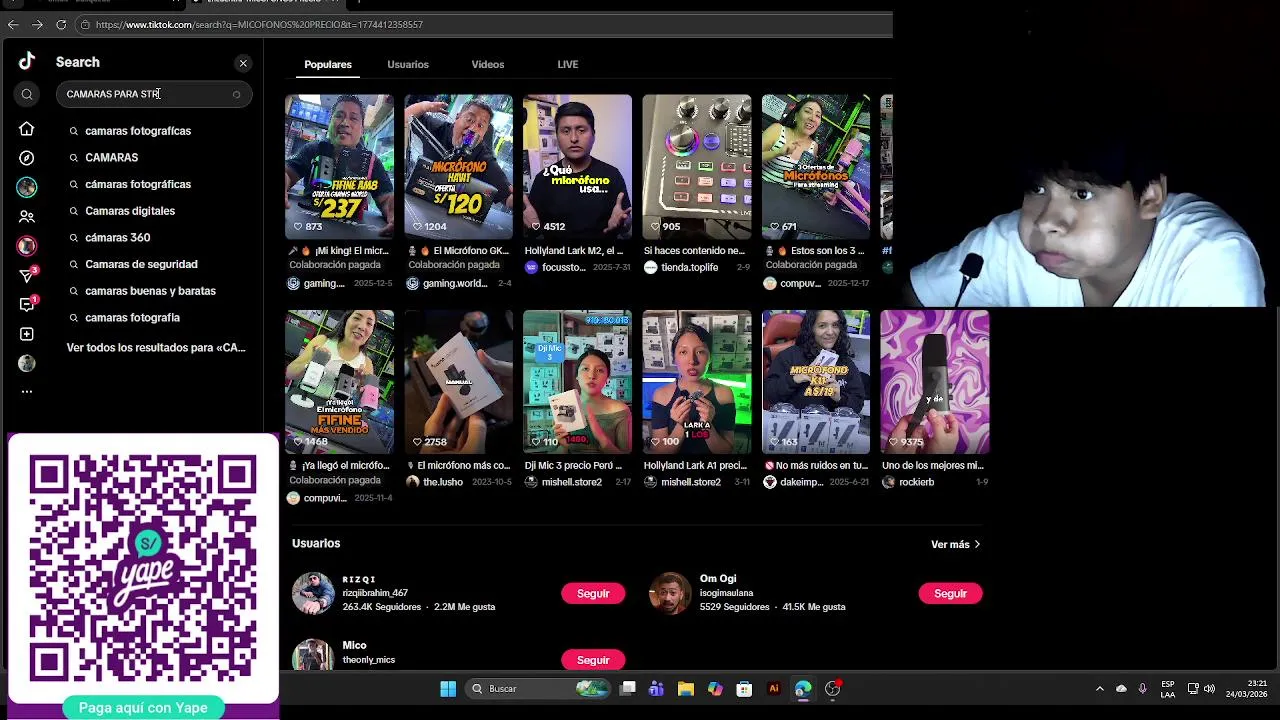Open Microsoft Store from the taskbar
Image resolution: width=1280 pixels, height=720 pixels.
click(743, 688)
